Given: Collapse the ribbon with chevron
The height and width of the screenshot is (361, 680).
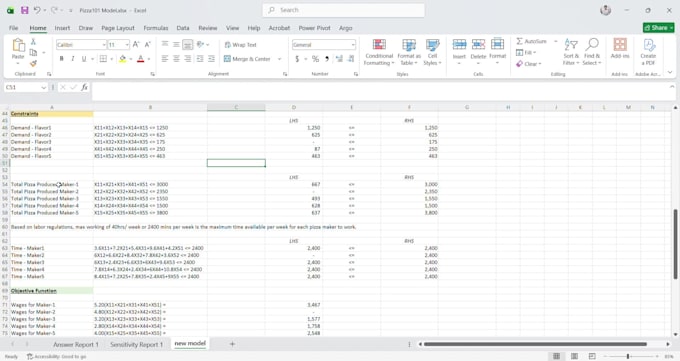Looking at the screenshot, I should (670, 72).
